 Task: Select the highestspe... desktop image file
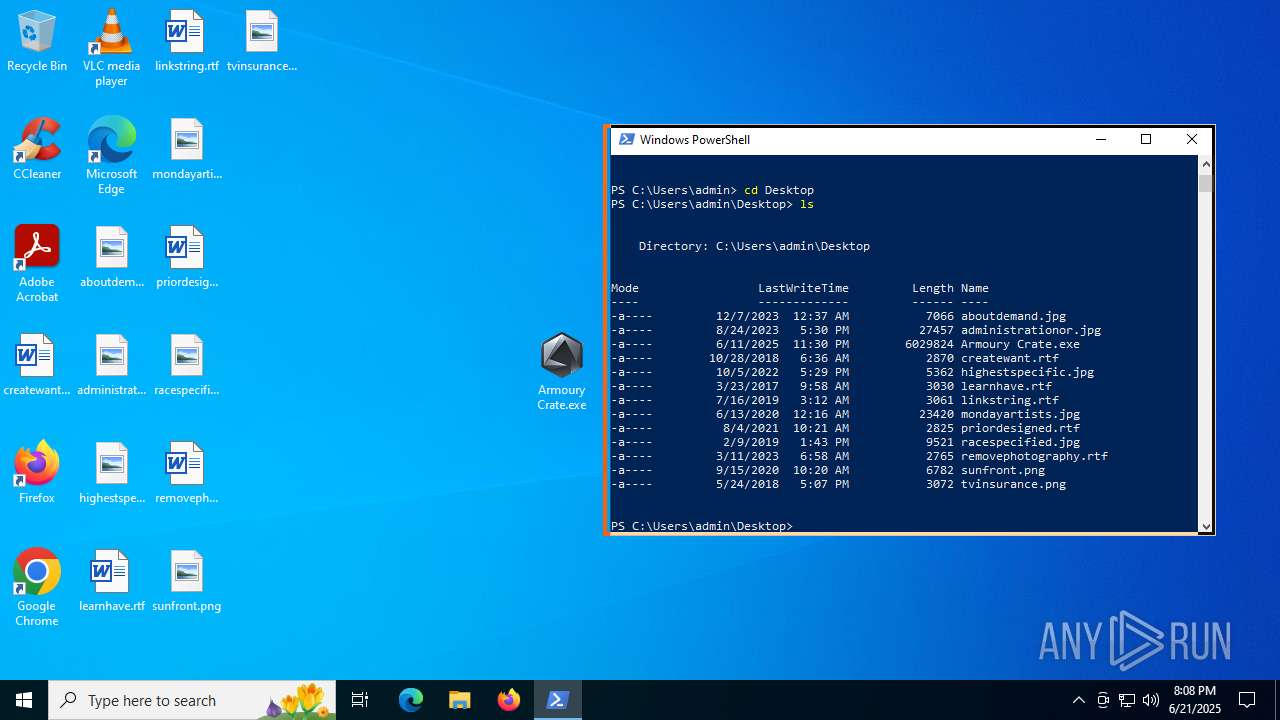click(111, 474)
